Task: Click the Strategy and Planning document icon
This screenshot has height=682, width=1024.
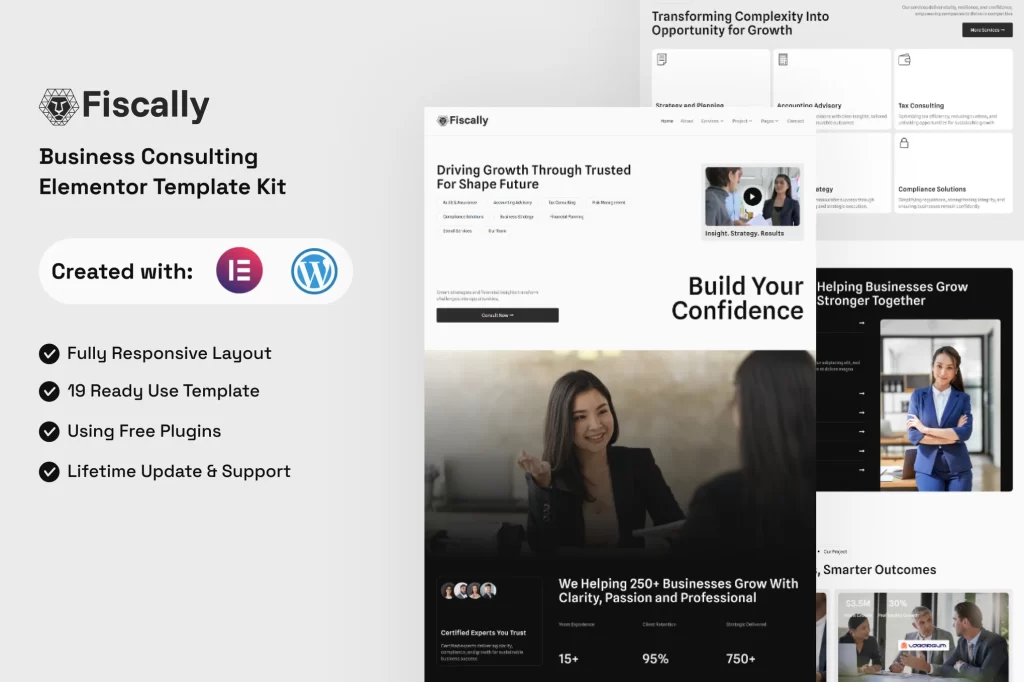Action: pos(662,59)
